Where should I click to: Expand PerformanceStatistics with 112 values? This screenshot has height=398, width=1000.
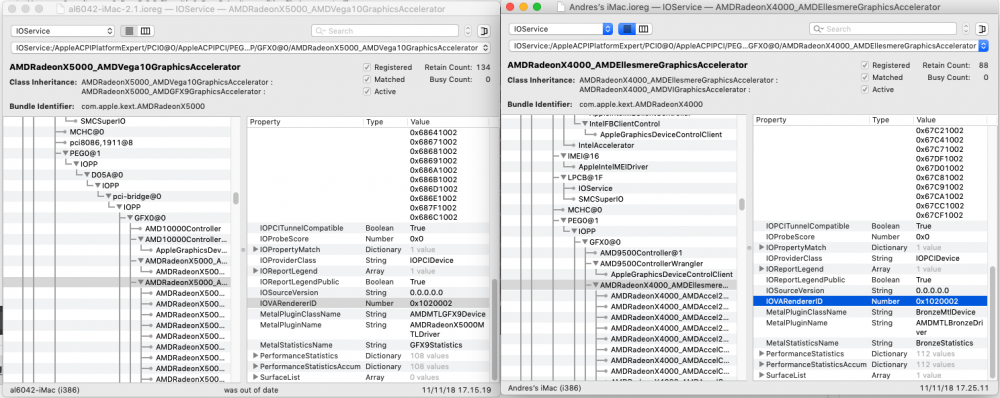point(762,353)
